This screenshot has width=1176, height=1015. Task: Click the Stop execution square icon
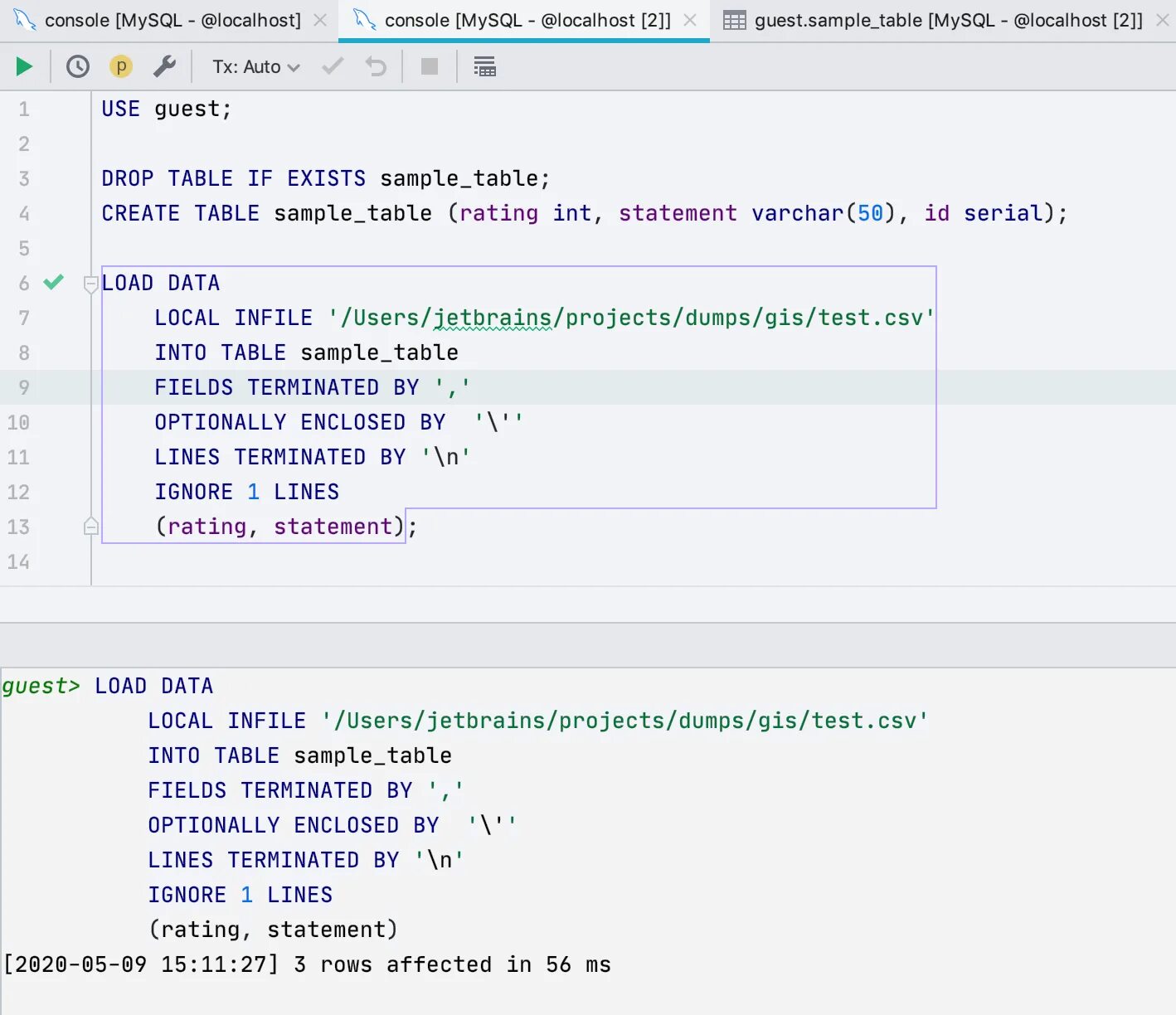(430, 66)
